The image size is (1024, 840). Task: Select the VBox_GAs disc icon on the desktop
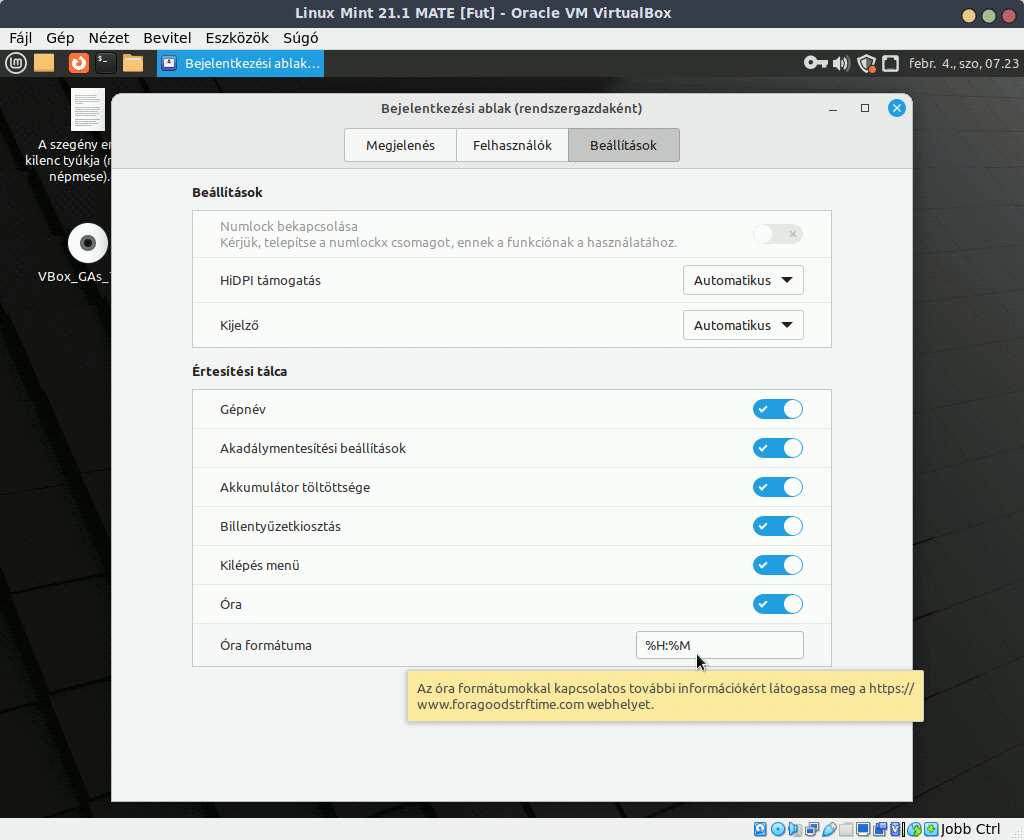(88, 243)
